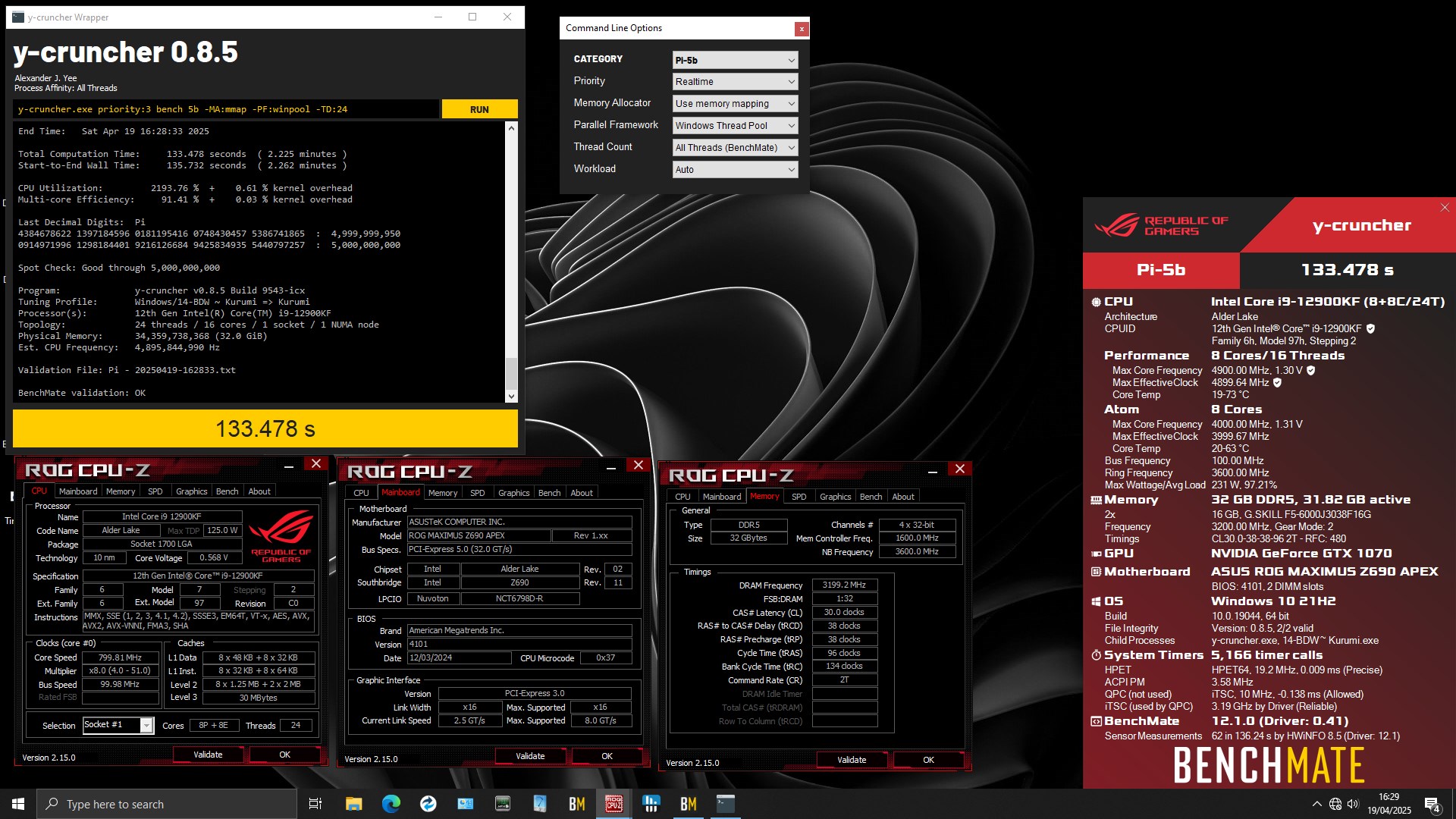This screenshot has width=1456, height=819.
Task: Open the notification center icon
Action: point(1432,805)
